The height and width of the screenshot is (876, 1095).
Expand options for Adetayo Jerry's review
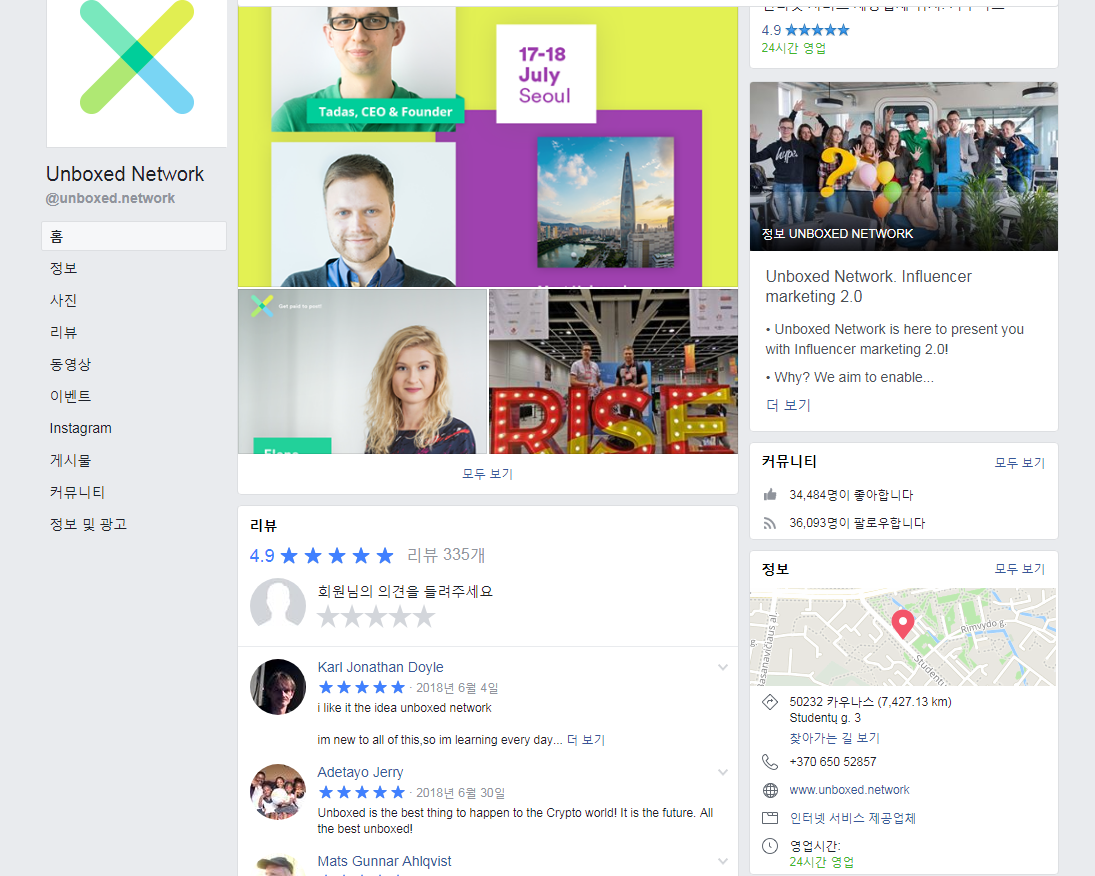pos(723,772)
